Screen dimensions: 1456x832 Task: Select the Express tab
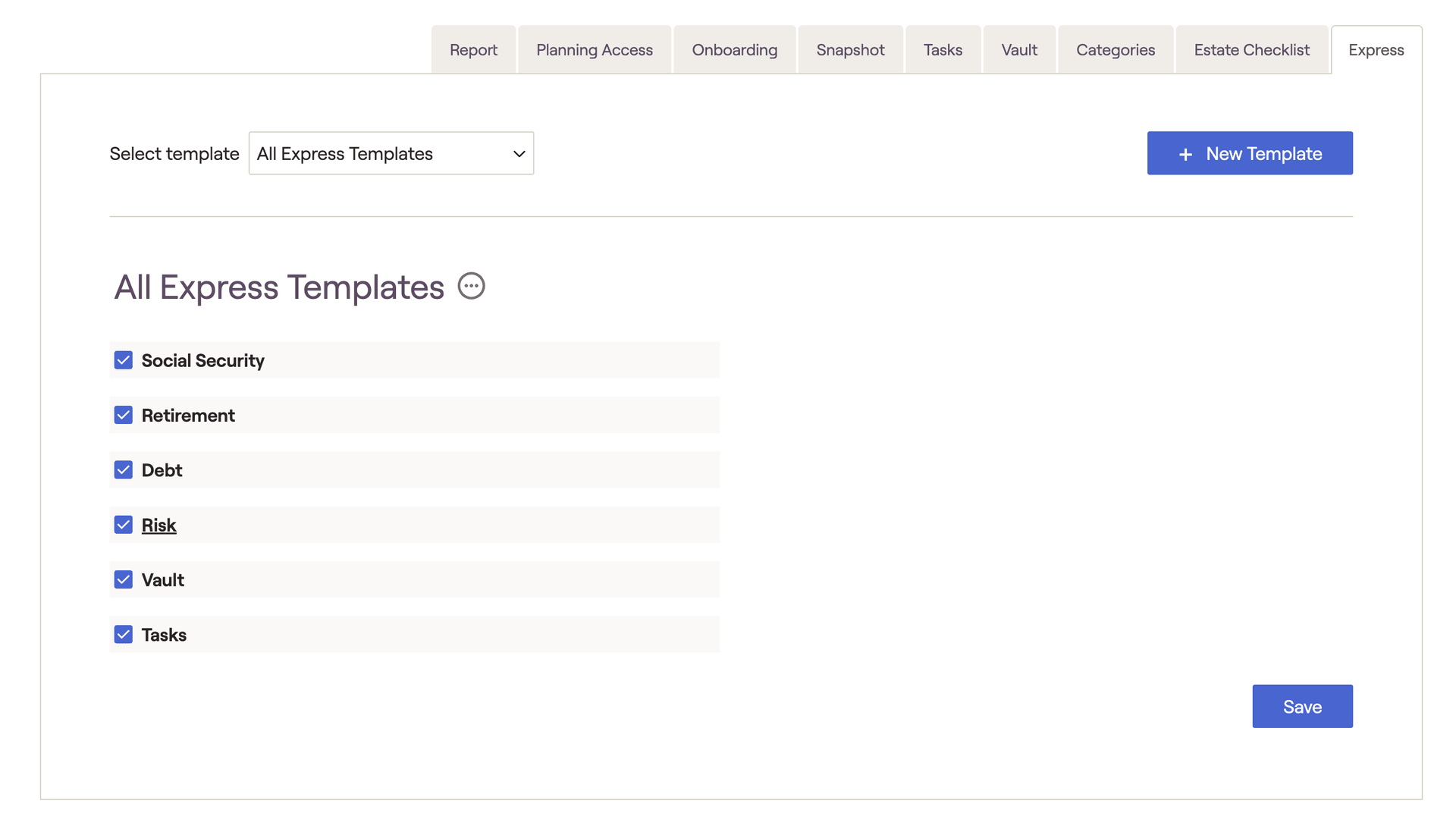[x=1376, y=50]
